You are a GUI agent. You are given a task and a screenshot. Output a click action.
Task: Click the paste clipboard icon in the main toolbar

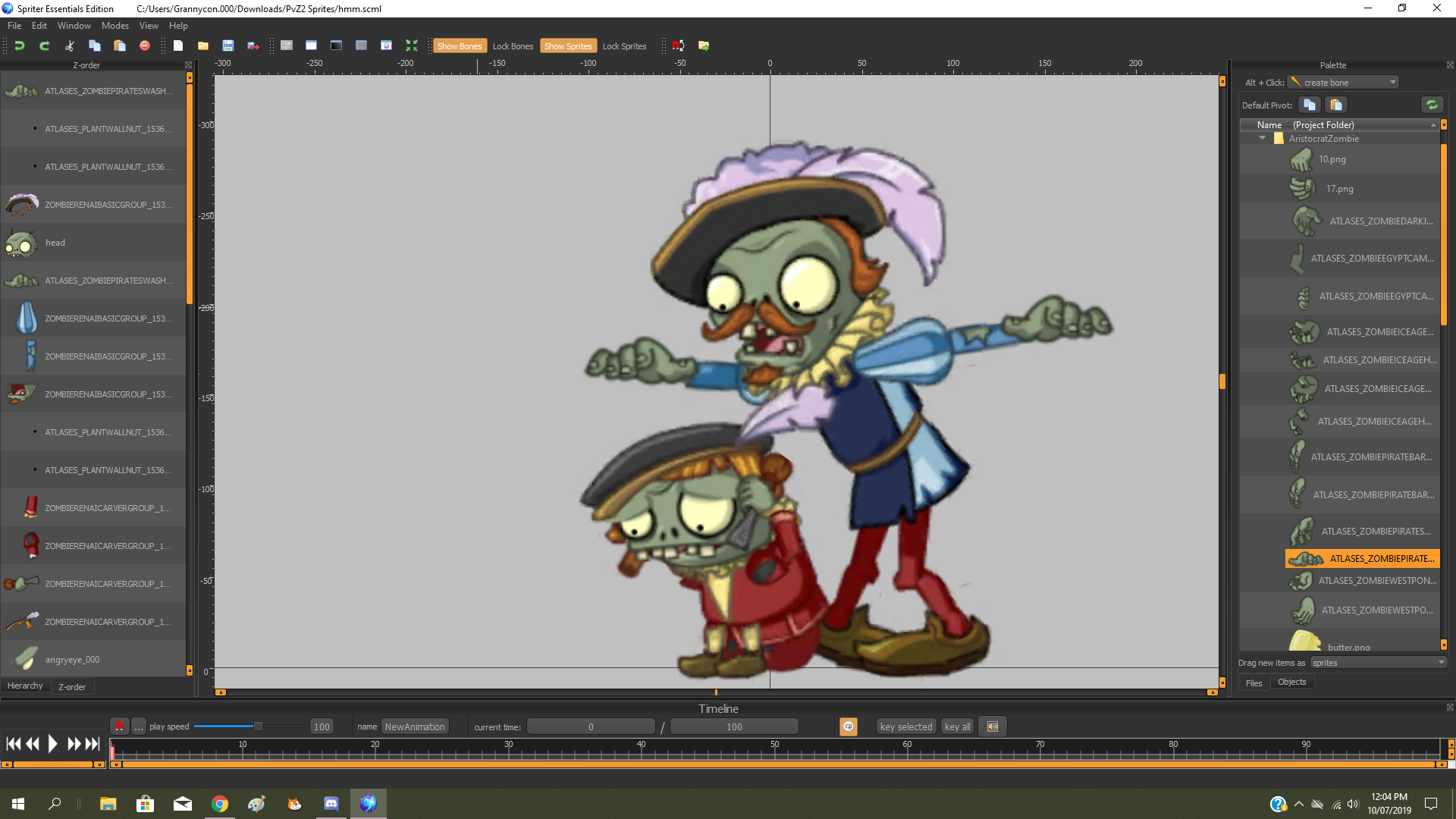[120, 45]
